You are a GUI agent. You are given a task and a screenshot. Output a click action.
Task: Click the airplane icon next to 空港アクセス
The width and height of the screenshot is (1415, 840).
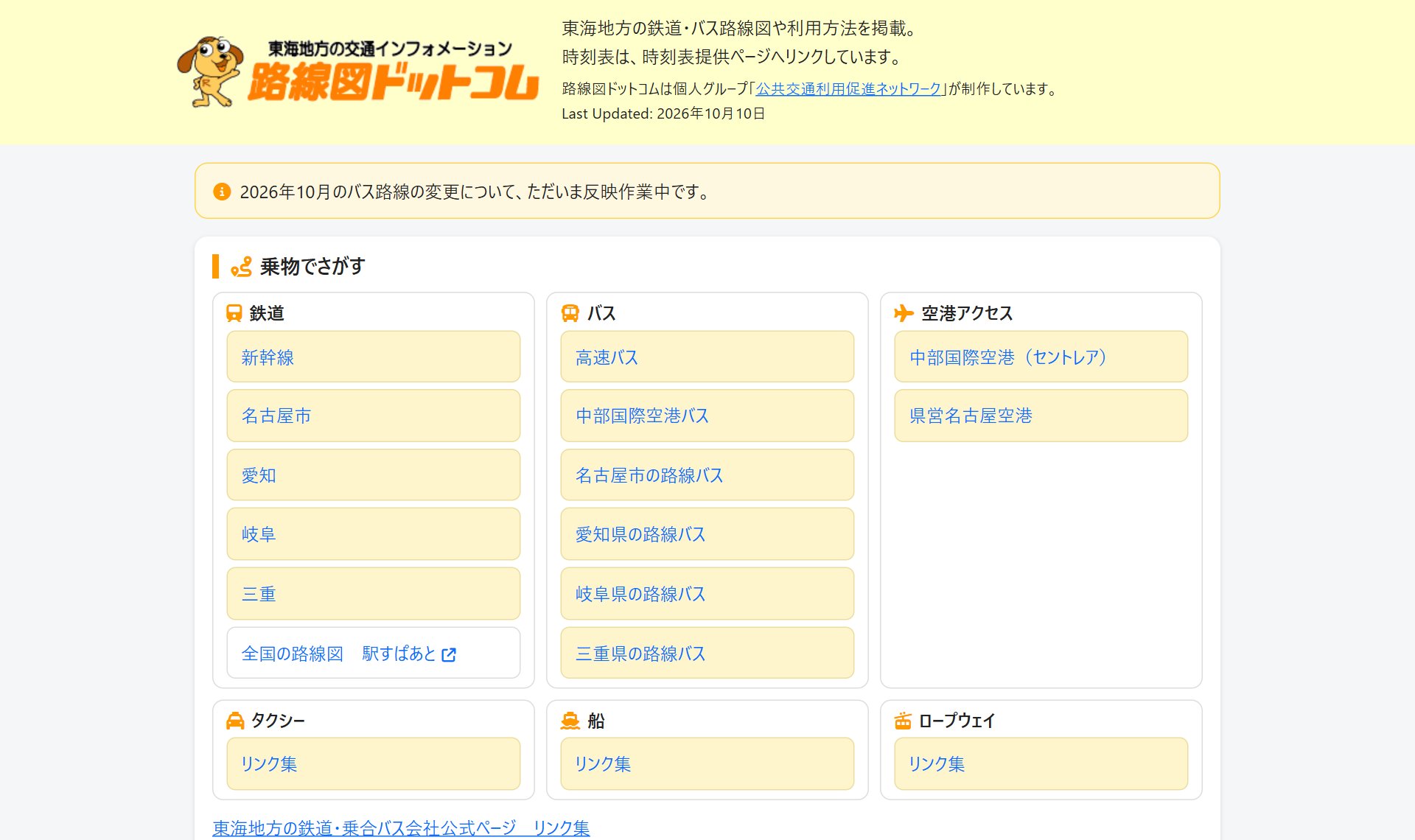click(904, 313)
